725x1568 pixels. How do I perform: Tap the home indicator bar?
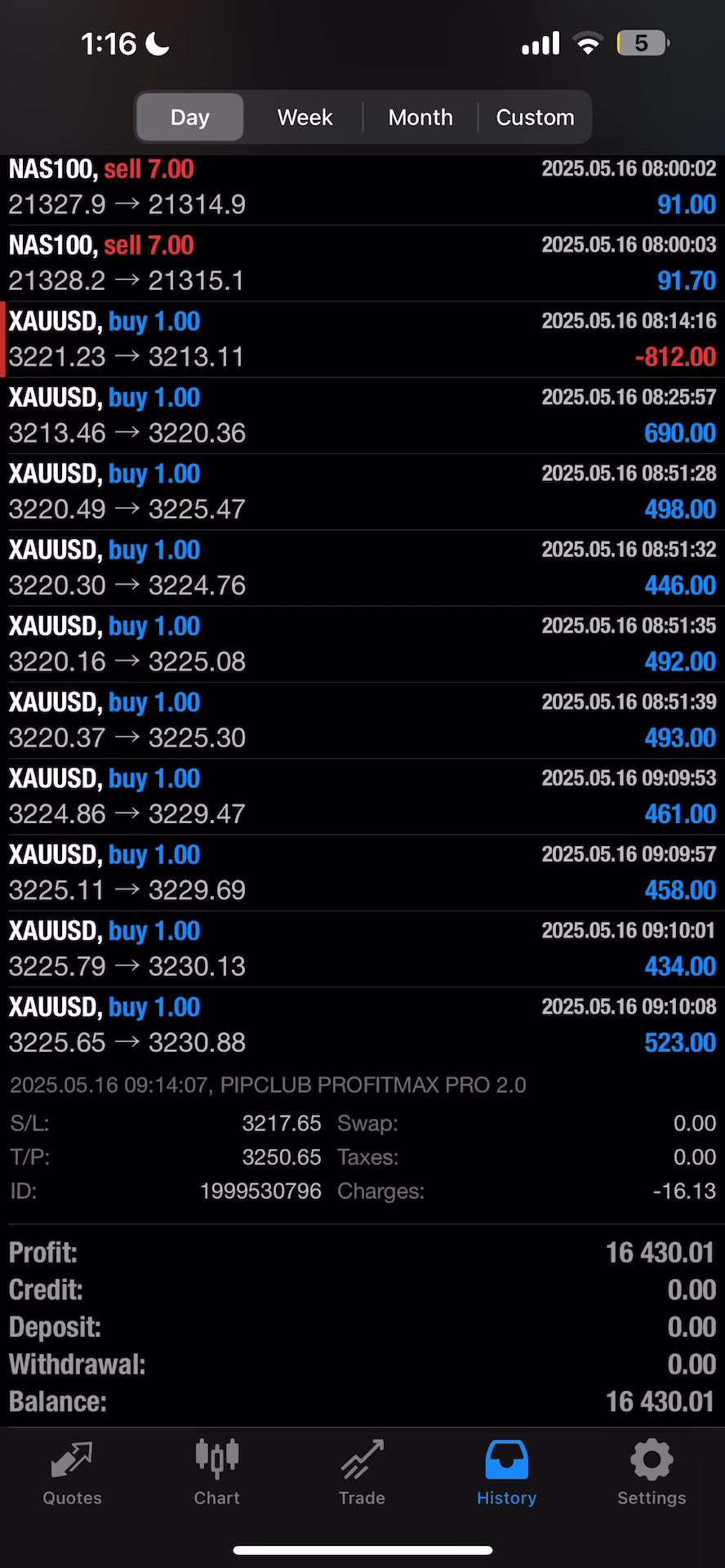362,1550
